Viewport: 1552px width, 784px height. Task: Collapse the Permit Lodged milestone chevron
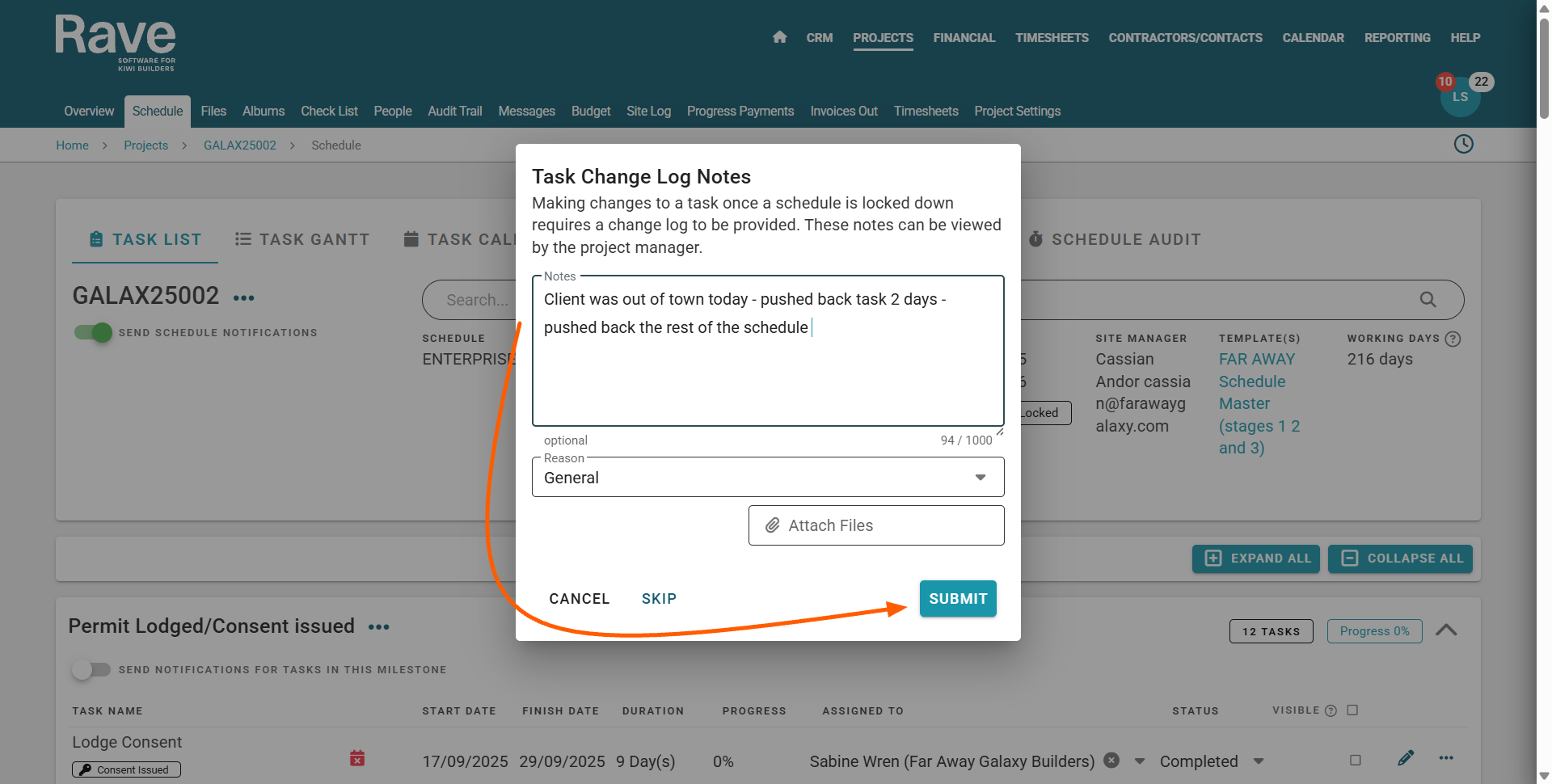(x=1445, y=630)
